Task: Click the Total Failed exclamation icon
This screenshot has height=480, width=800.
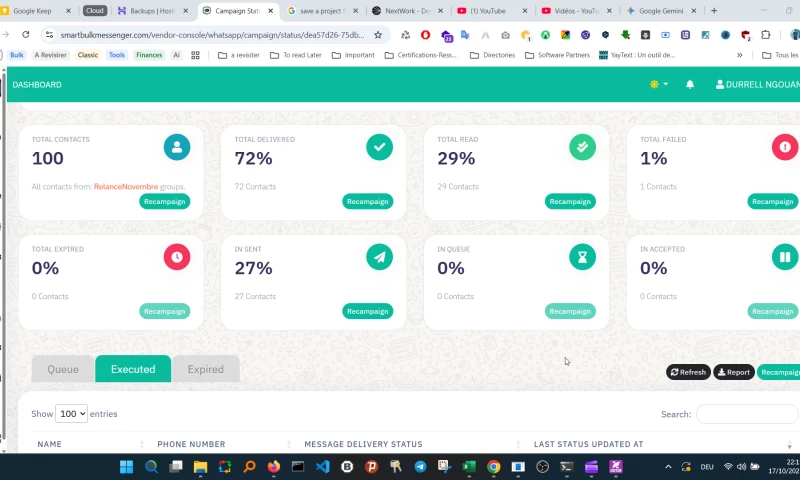Action: tap(784, 148)
